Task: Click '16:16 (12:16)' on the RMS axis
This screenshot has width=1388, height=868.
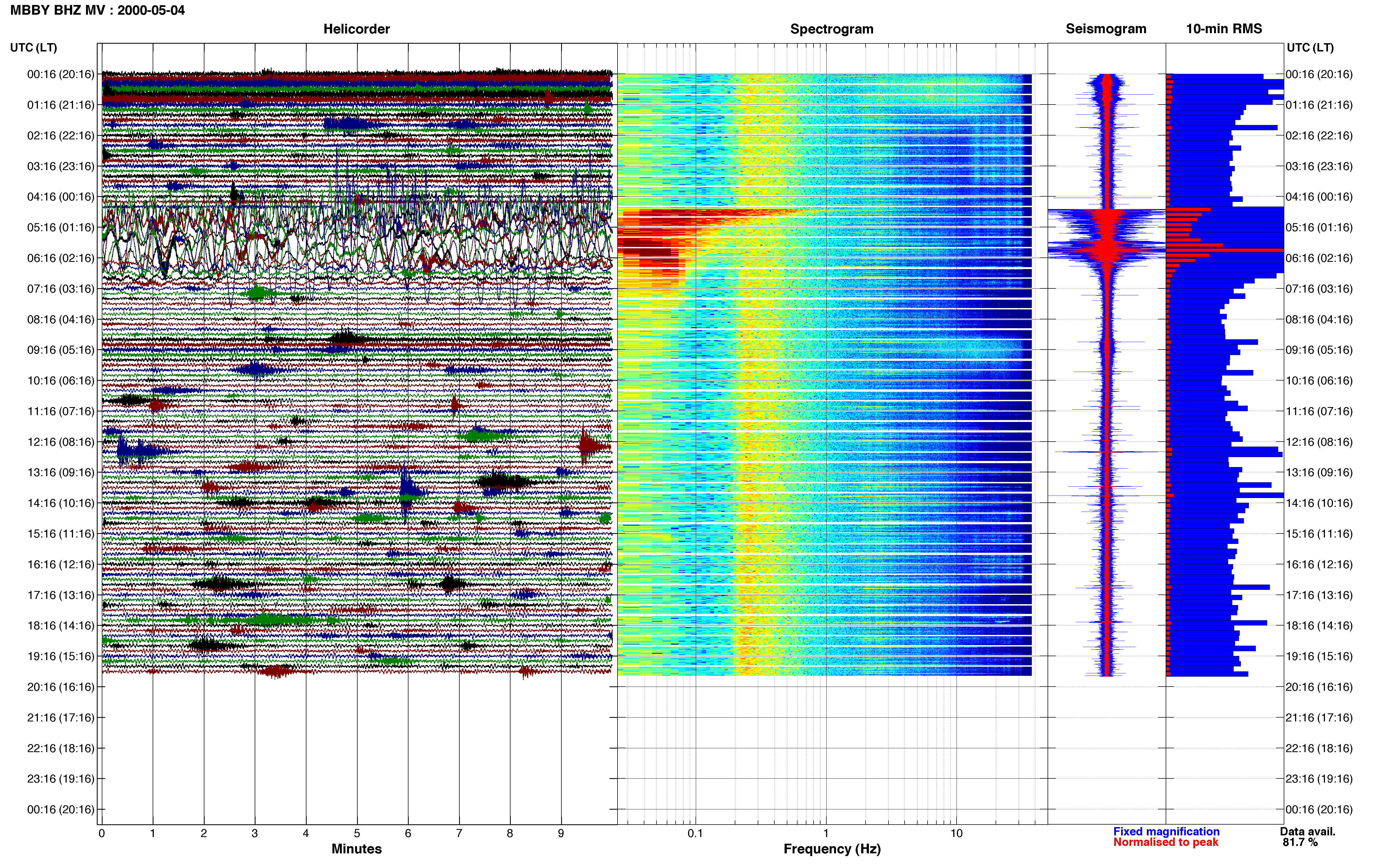Action: pos(1319,564)
